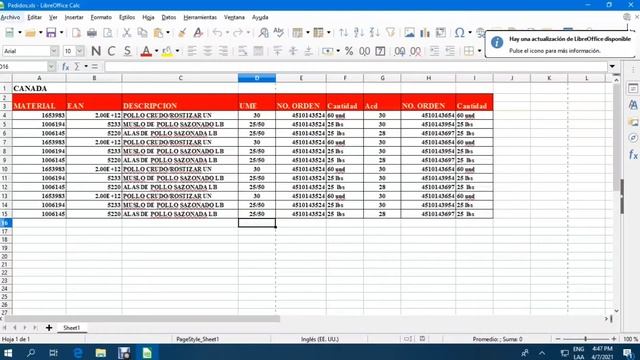Sort ascending with A-Z icon

[x=359, y=33]
